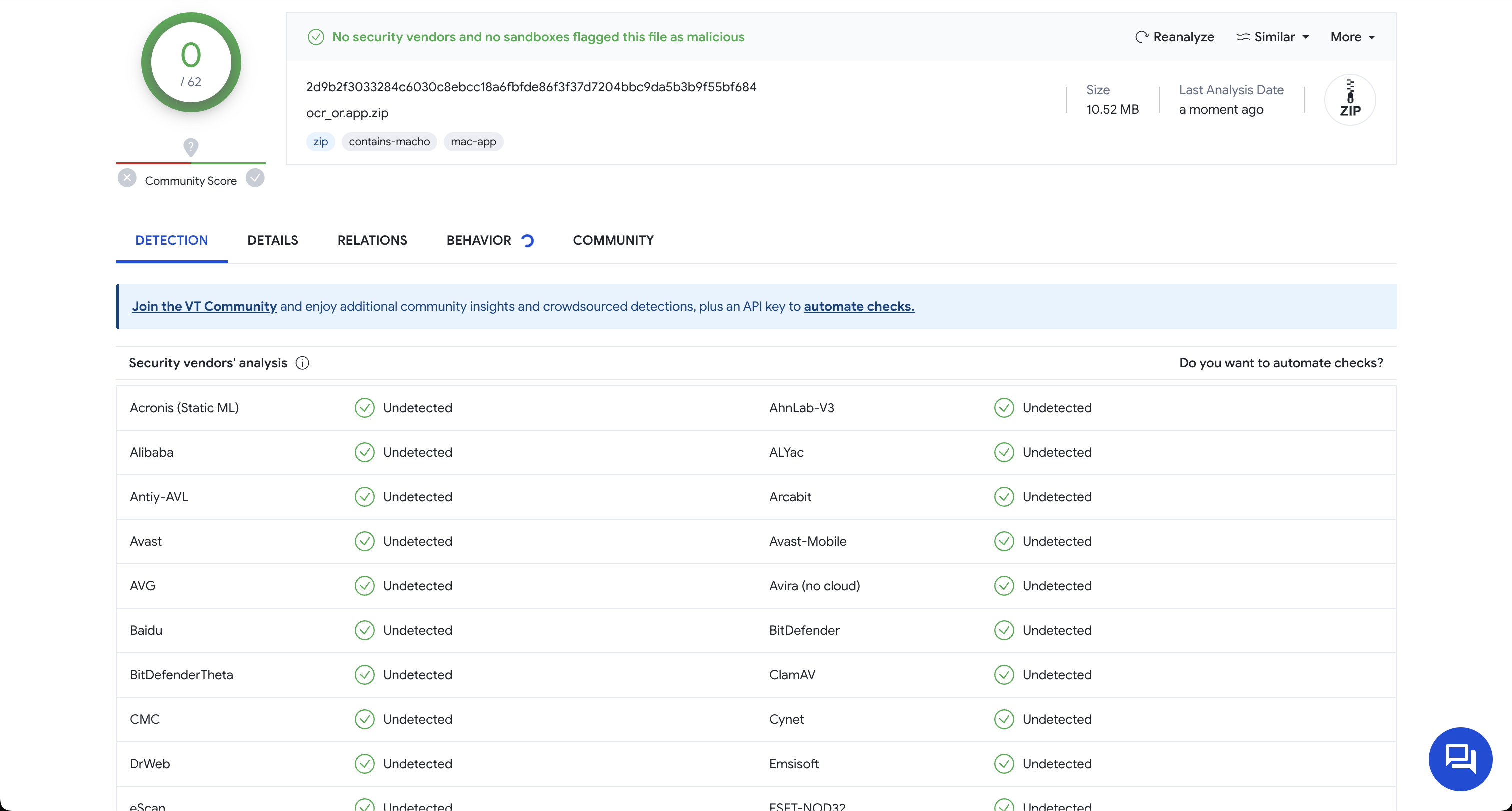Click the detection score 0/62 circle

(191, 63)
